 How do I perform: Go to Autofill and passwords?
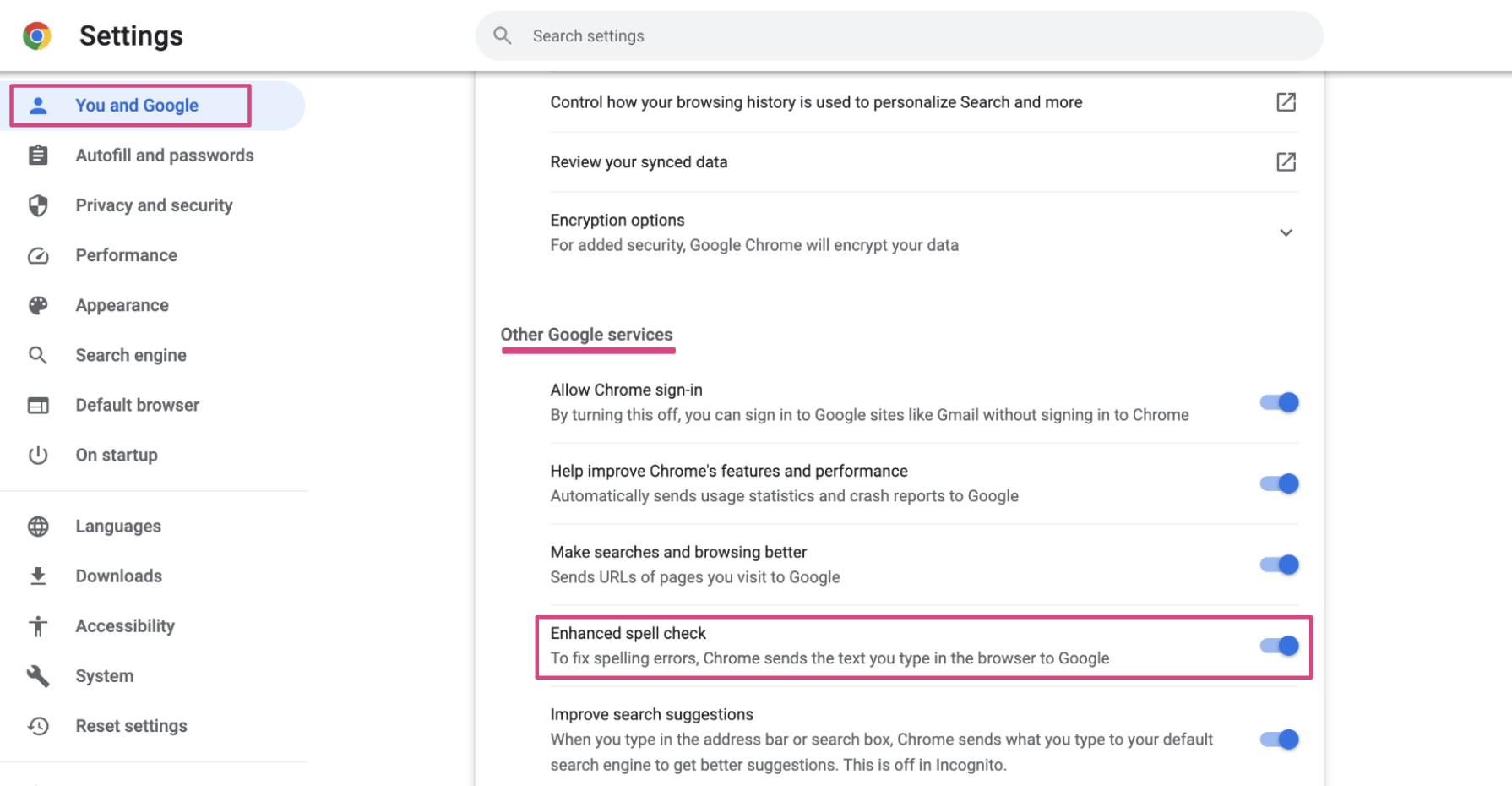pyautogui.click(x=165, y=156)
